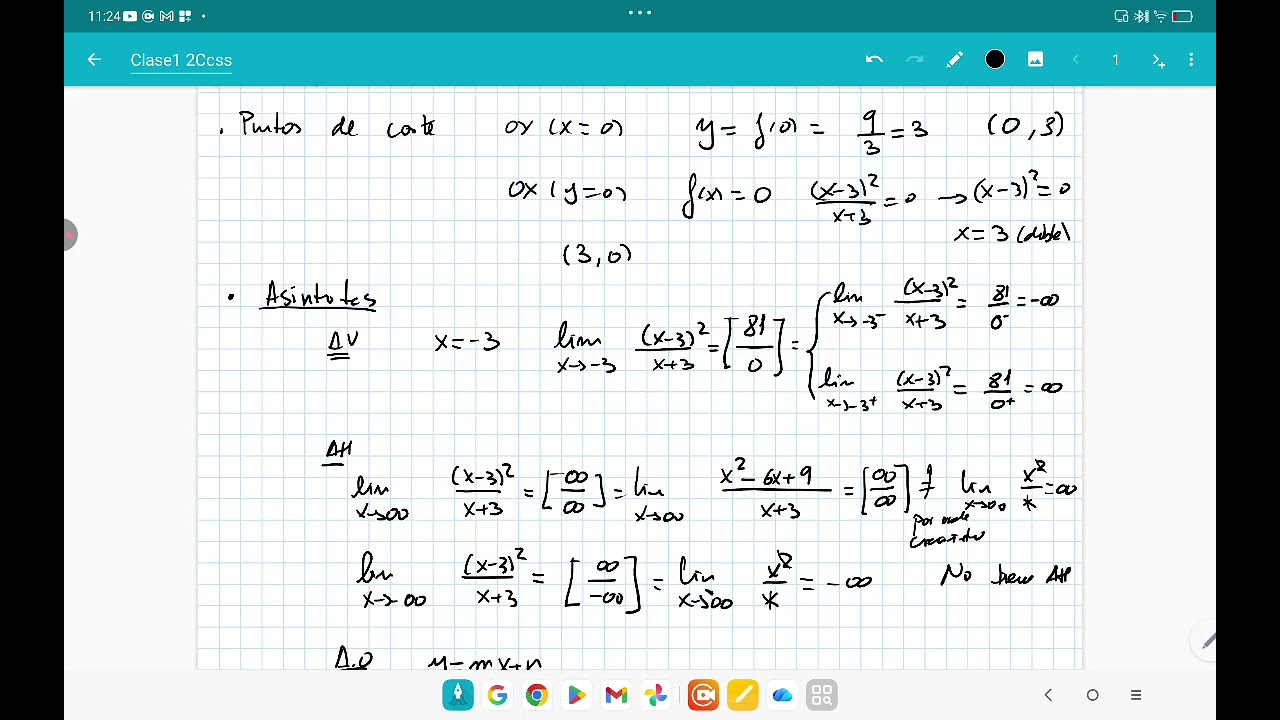
Task: Tap the system home circle button
Action: point(1092,695)
